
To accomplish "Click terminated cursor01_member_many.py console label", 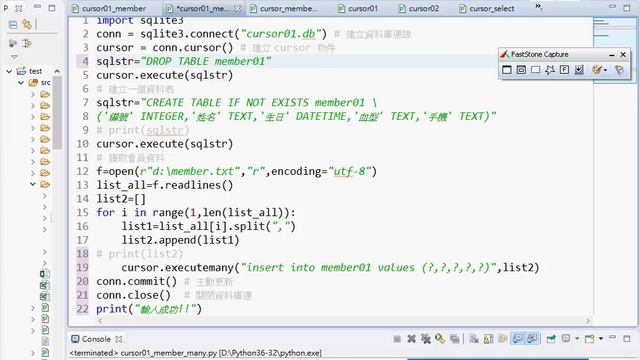I will (196, 353).
